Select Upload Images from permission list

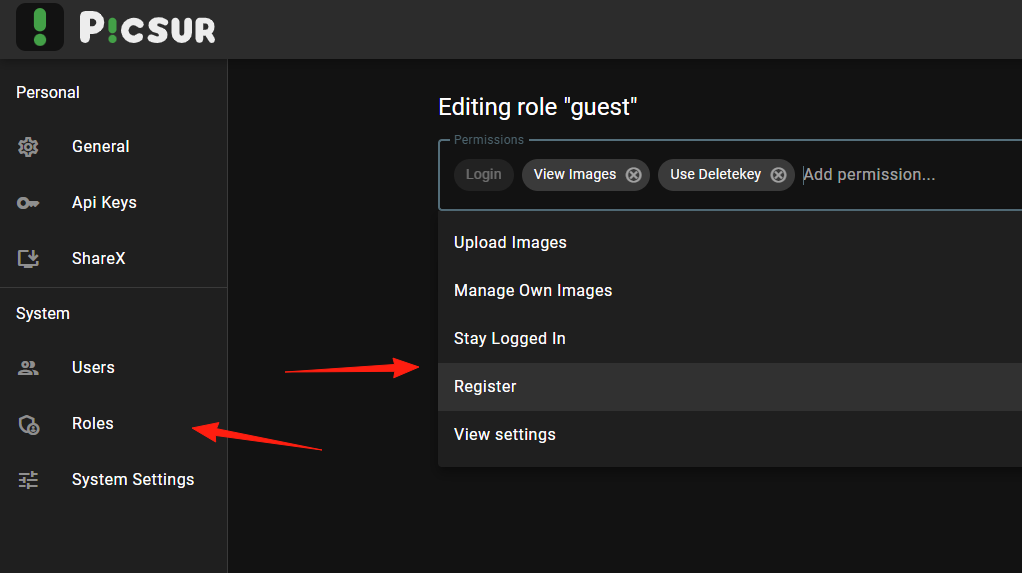point(730,242)
